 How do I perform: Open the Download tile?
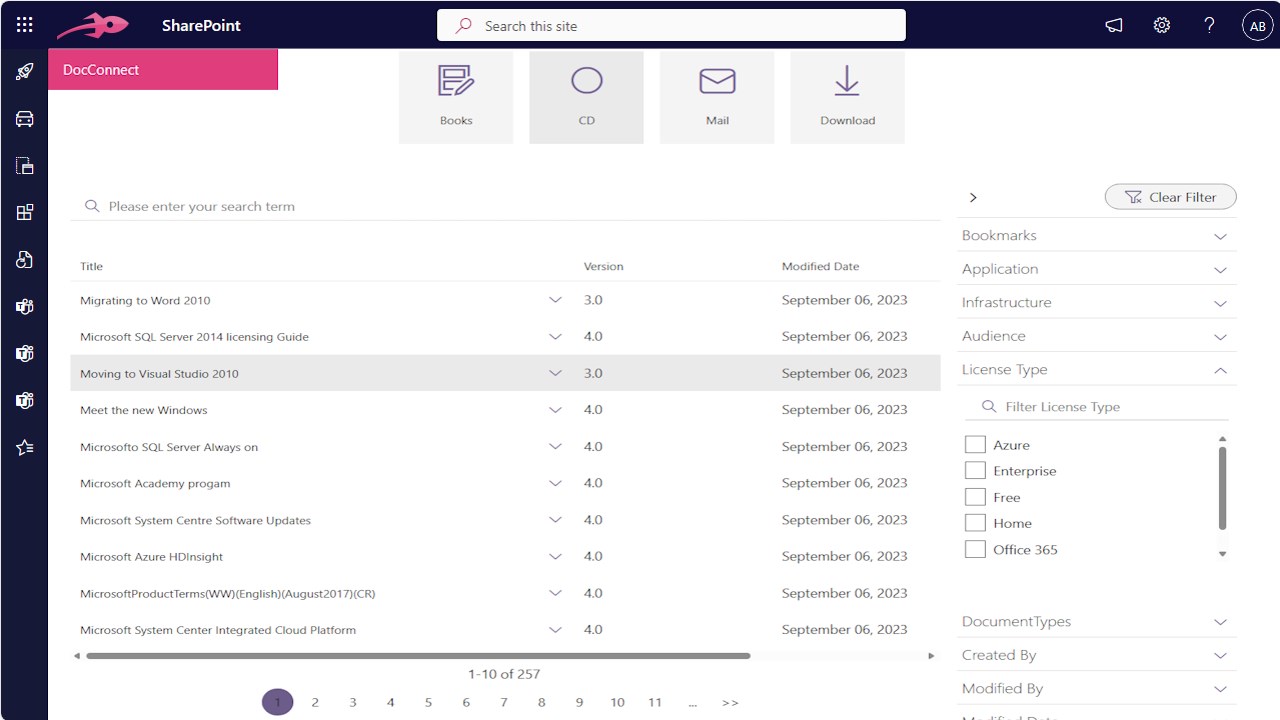[847, 97]
